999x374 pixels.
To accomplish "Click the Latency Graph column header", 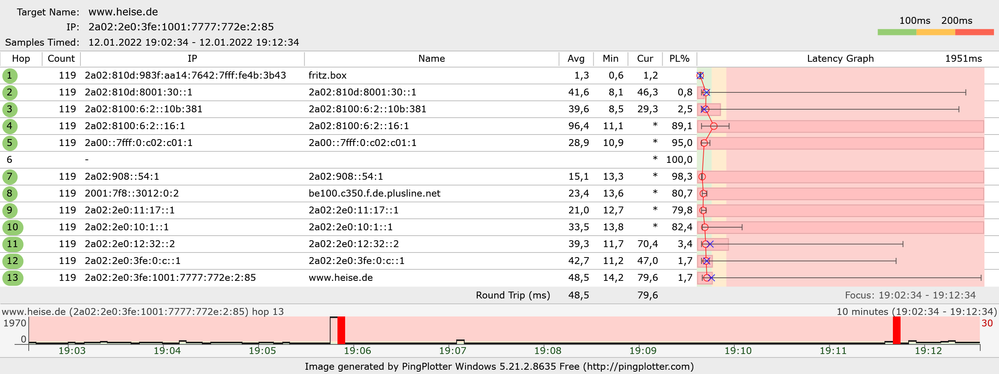I will (x=840, y=59).
